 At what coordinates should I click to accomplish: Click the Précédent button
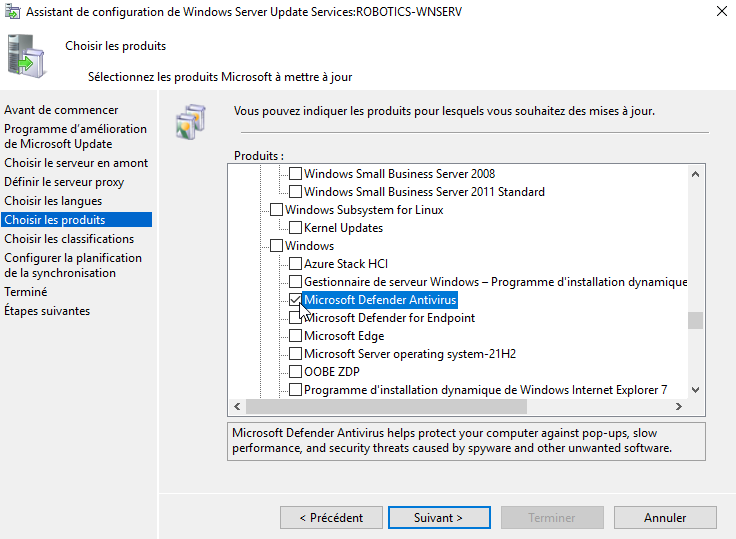(331, 517)
